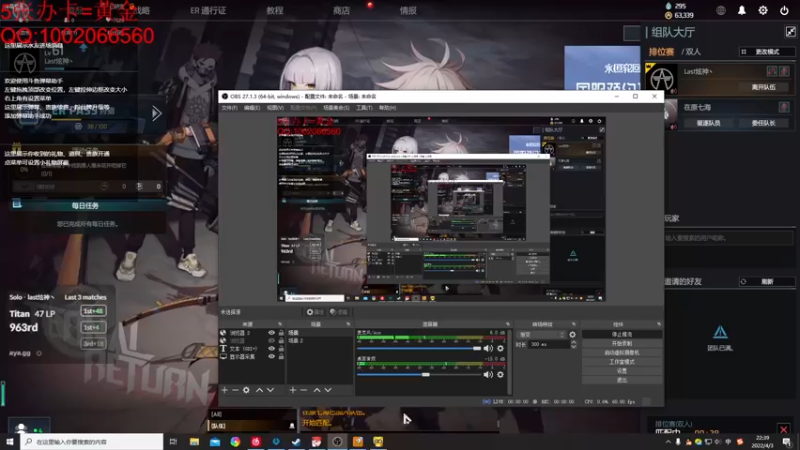Toggle lock on the text source
Viewport: 800px width, 450px height.
[x=281, y=348]
